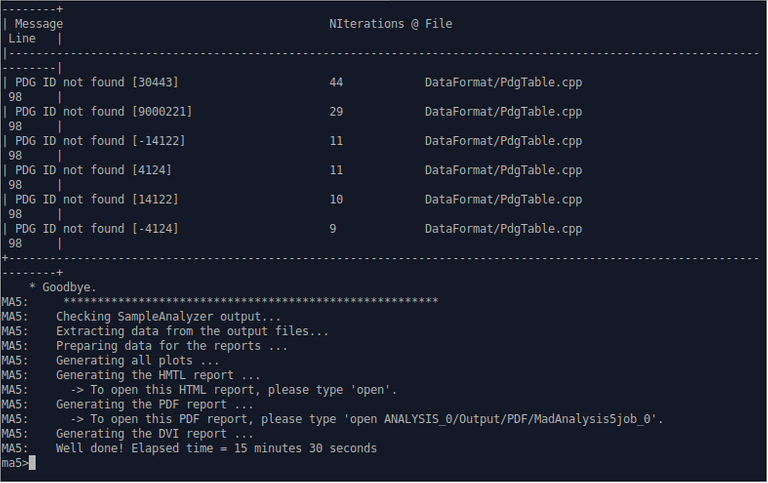This screenshot has height=483, width=768.
Task: Click the NIterations column header
Action: click(x=366, y=24)
